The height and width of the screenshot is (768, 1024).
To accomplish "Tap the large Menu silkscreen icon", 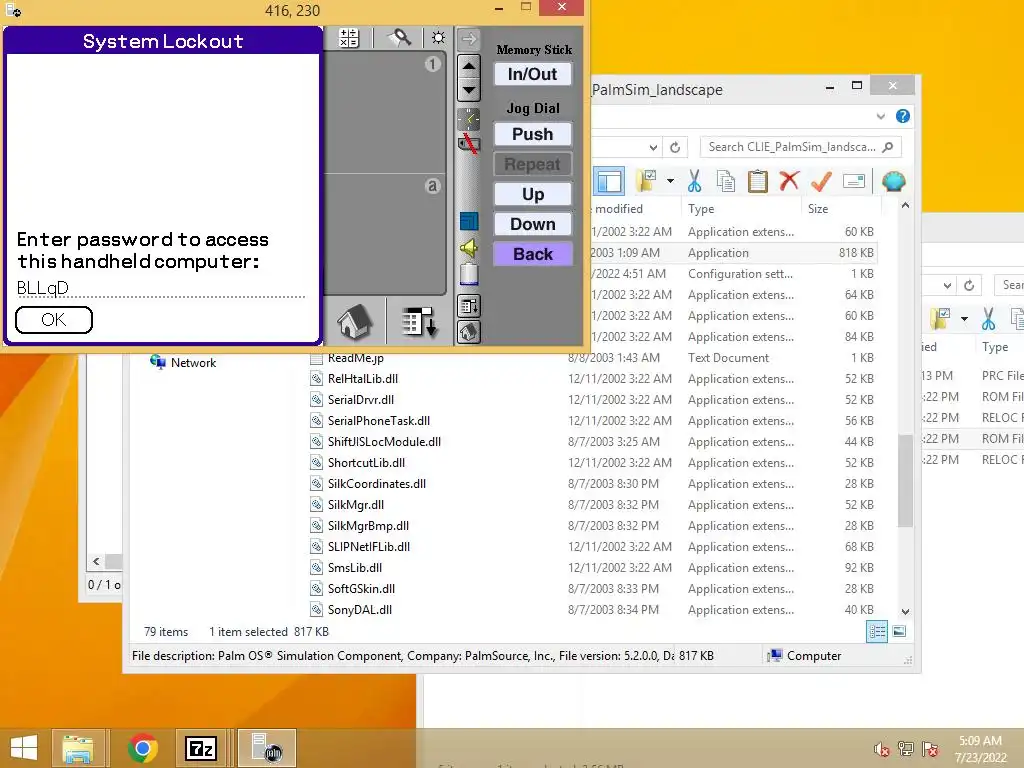I will click(419, 322).
